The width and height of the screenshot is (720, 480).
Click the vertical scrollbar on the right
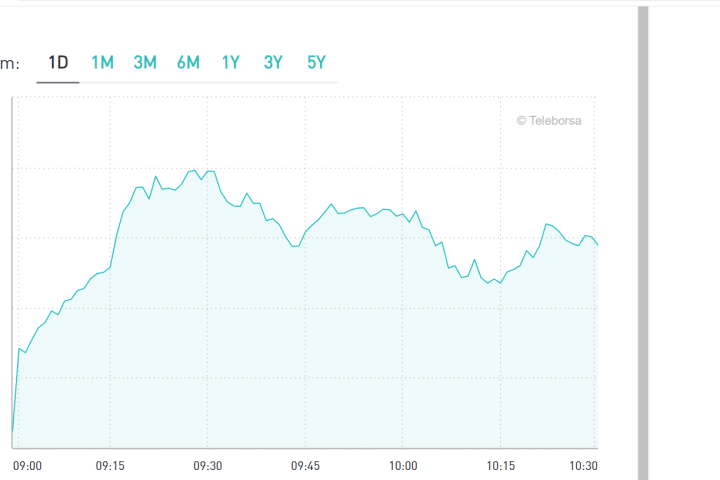click(x=643, y=240)
